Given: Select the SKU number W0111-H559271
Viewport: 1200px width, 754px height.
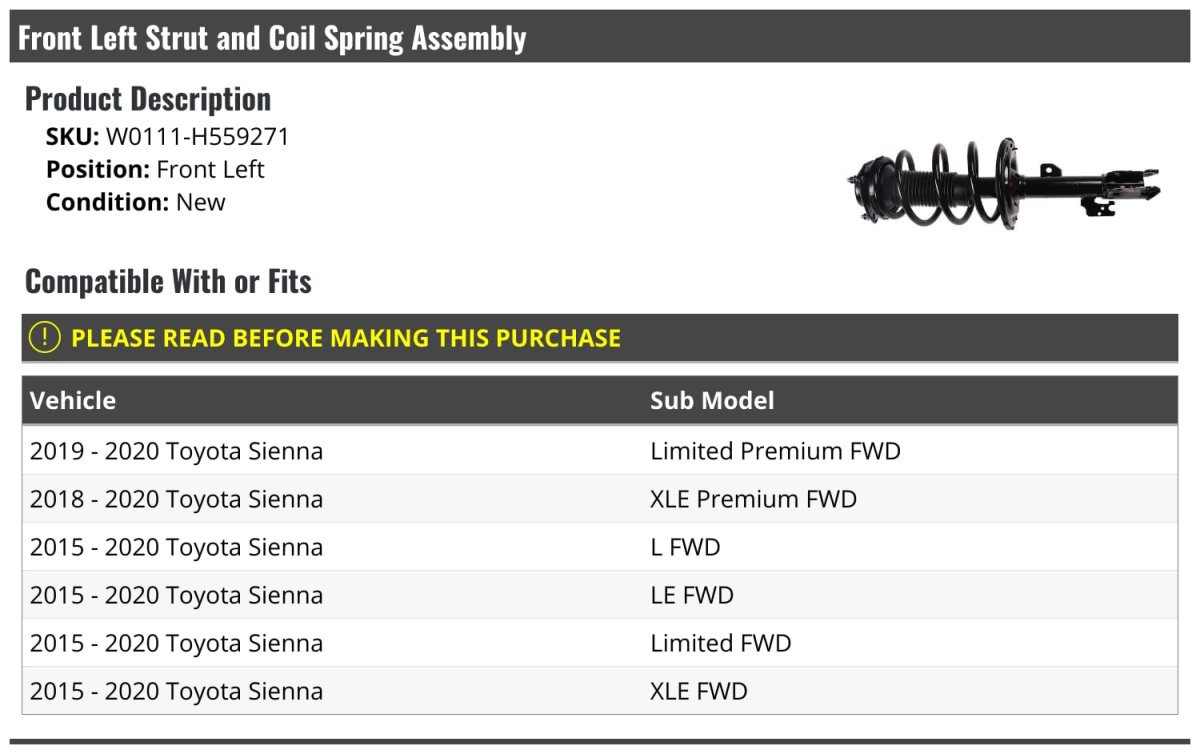Looking at the screenshot, I should 197,137.
